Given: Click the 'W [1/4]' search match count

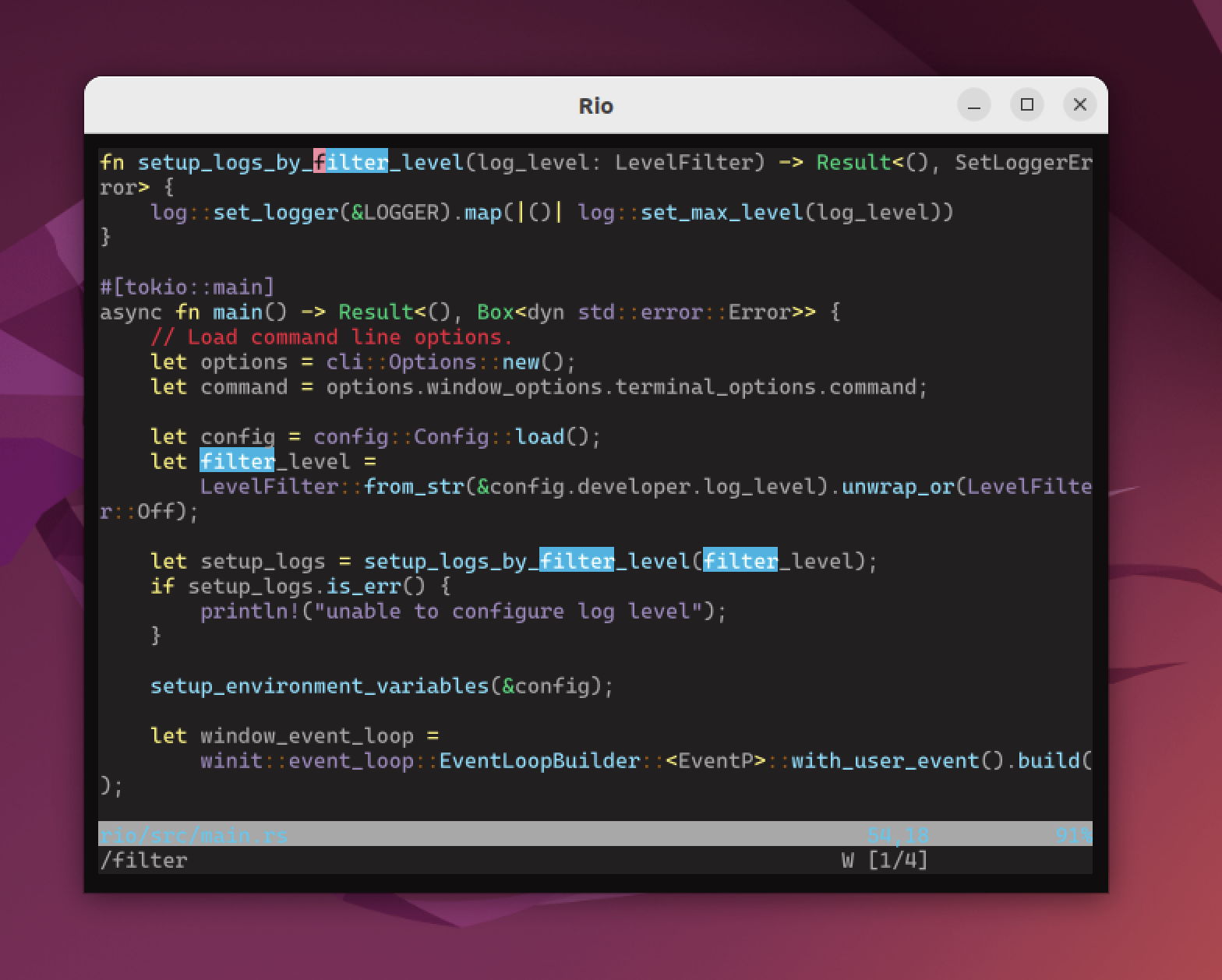Looking at the screenshot, I should point(885,860).
